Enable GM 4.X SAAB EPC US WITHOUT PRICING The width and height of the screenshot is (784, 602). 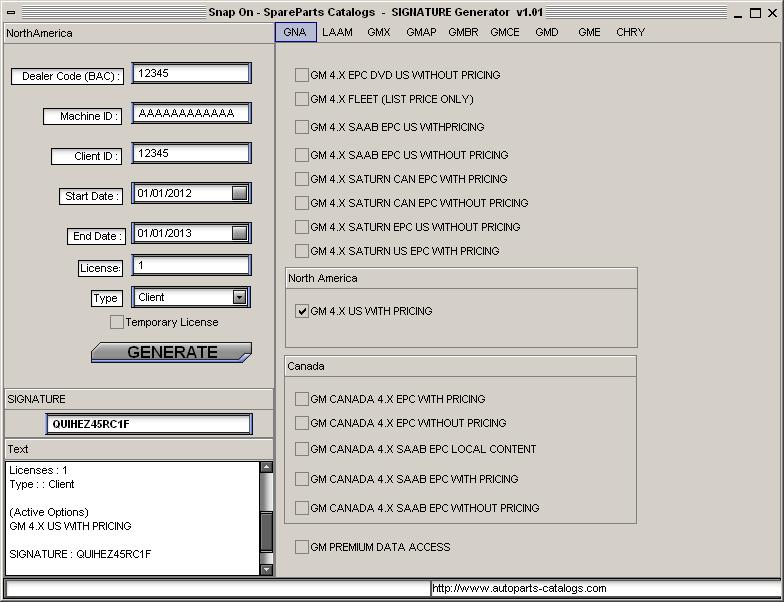[302, 155]
